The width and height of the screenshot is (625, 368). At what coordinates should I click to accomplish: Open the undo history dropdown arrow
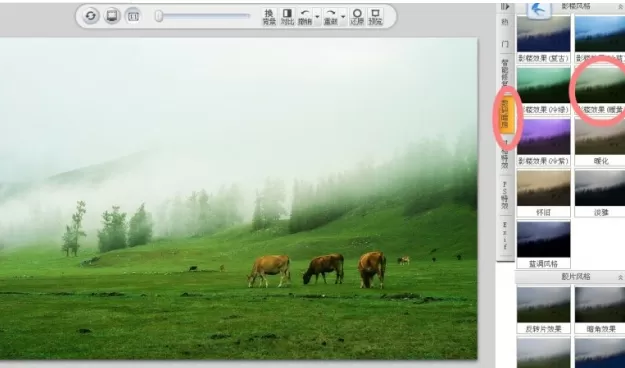(x=317, y=18)
